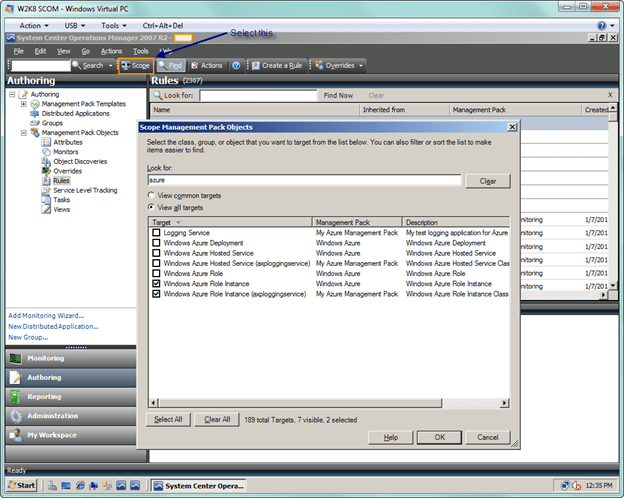Click the Search toolbar button
This screenshot has width=624, height=498.
click(x=88, y=66)
